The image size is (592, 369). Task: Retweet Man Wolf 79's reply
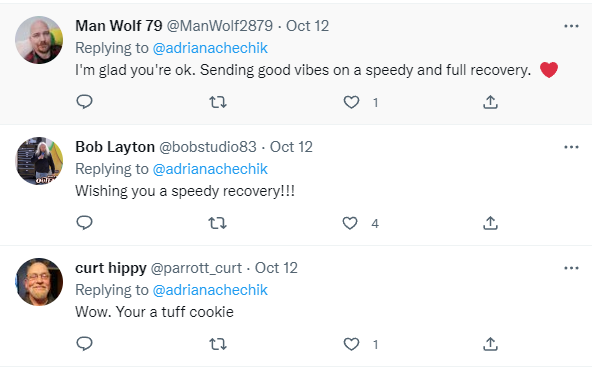pyautogui.click(x=218, y=102)
